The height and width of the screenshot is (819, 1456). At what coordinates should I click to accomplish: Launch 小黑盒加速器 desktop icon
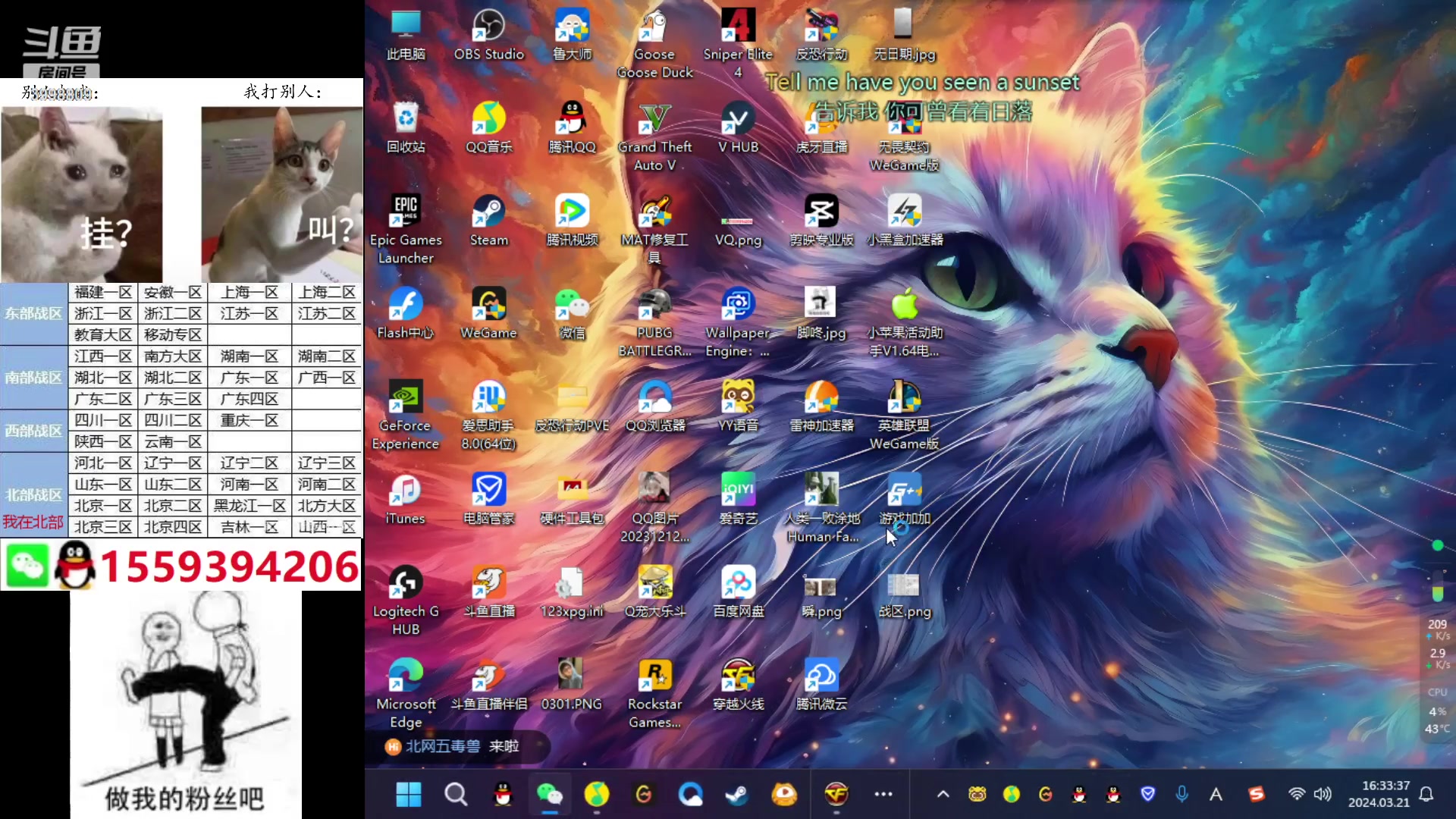[904, 221]
